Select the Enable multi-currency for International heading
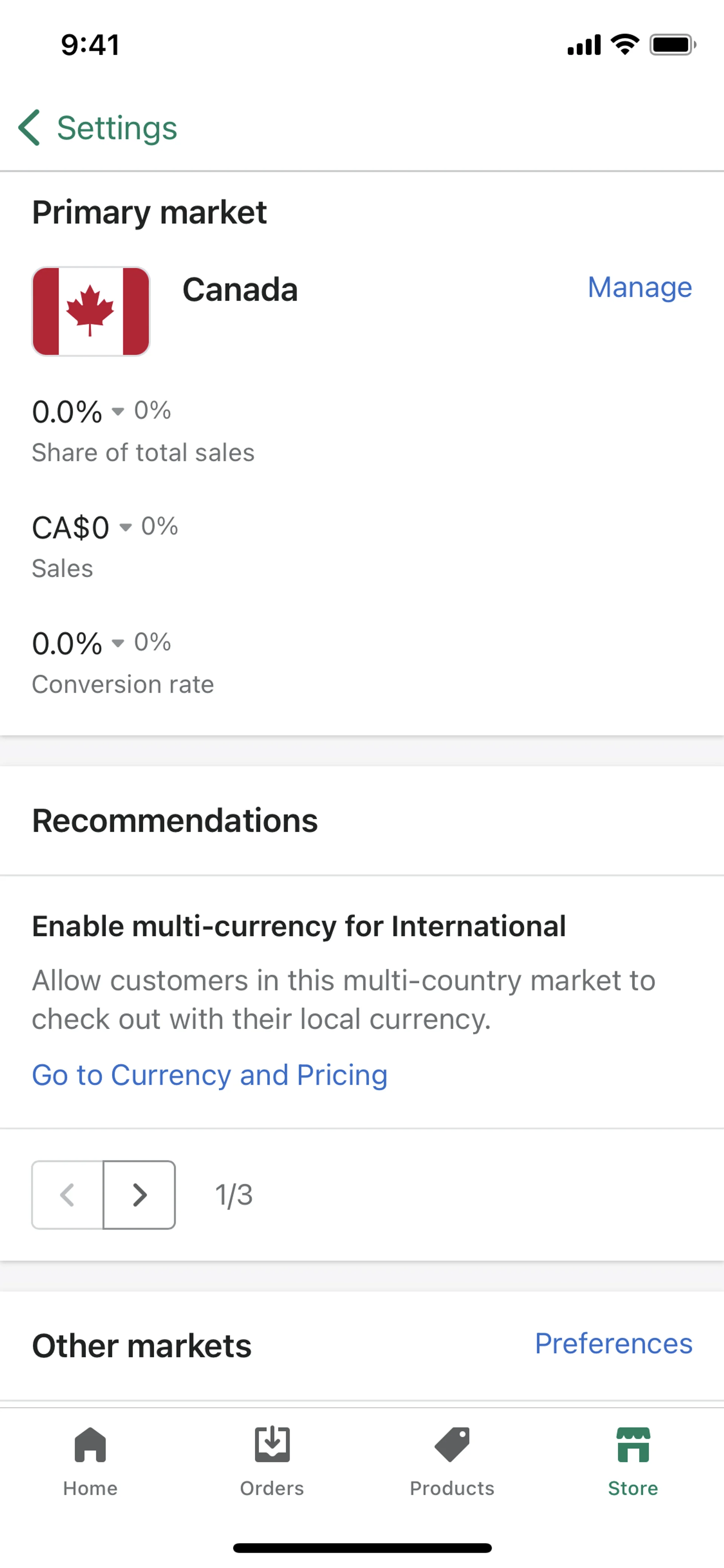The height and width of the screenshot is (1568, 724). tap(299, 926)
